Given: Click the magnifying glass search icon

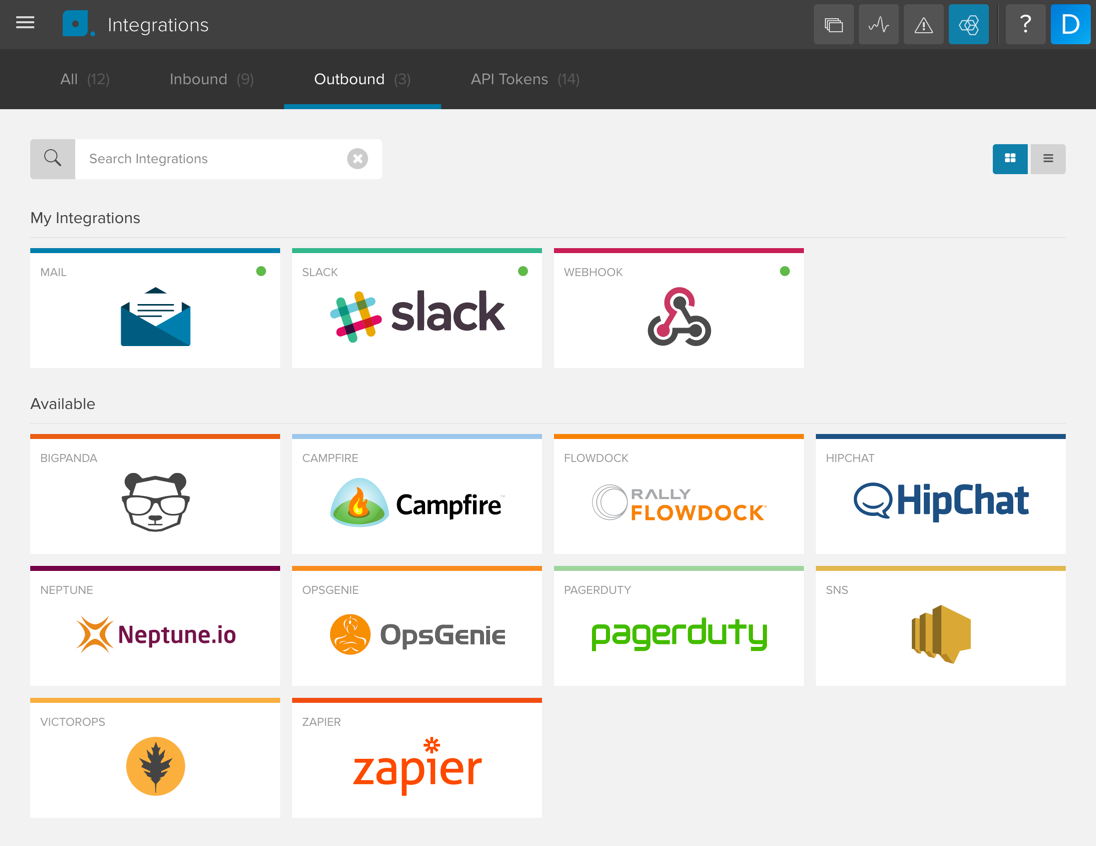Looking at the screenshot, I should [x=53, y=159].
